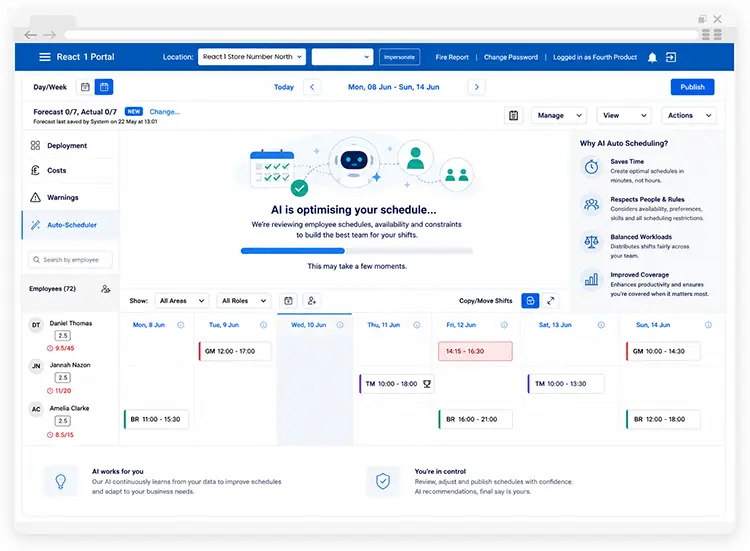Click the logout icon in header

tap(671, 57)
